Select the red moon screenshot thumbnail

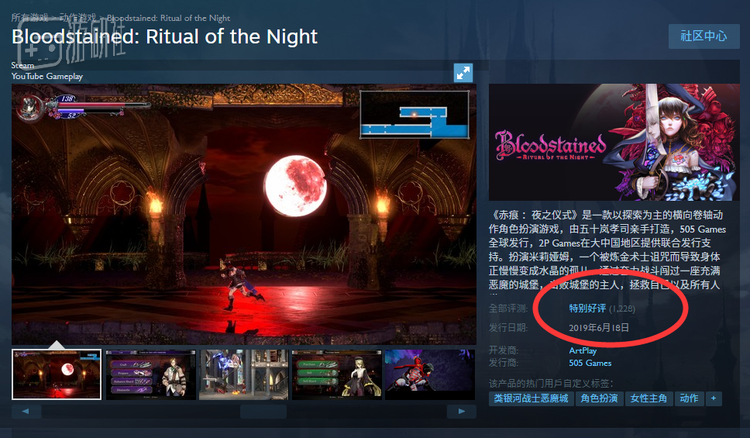tap(56, 374)
